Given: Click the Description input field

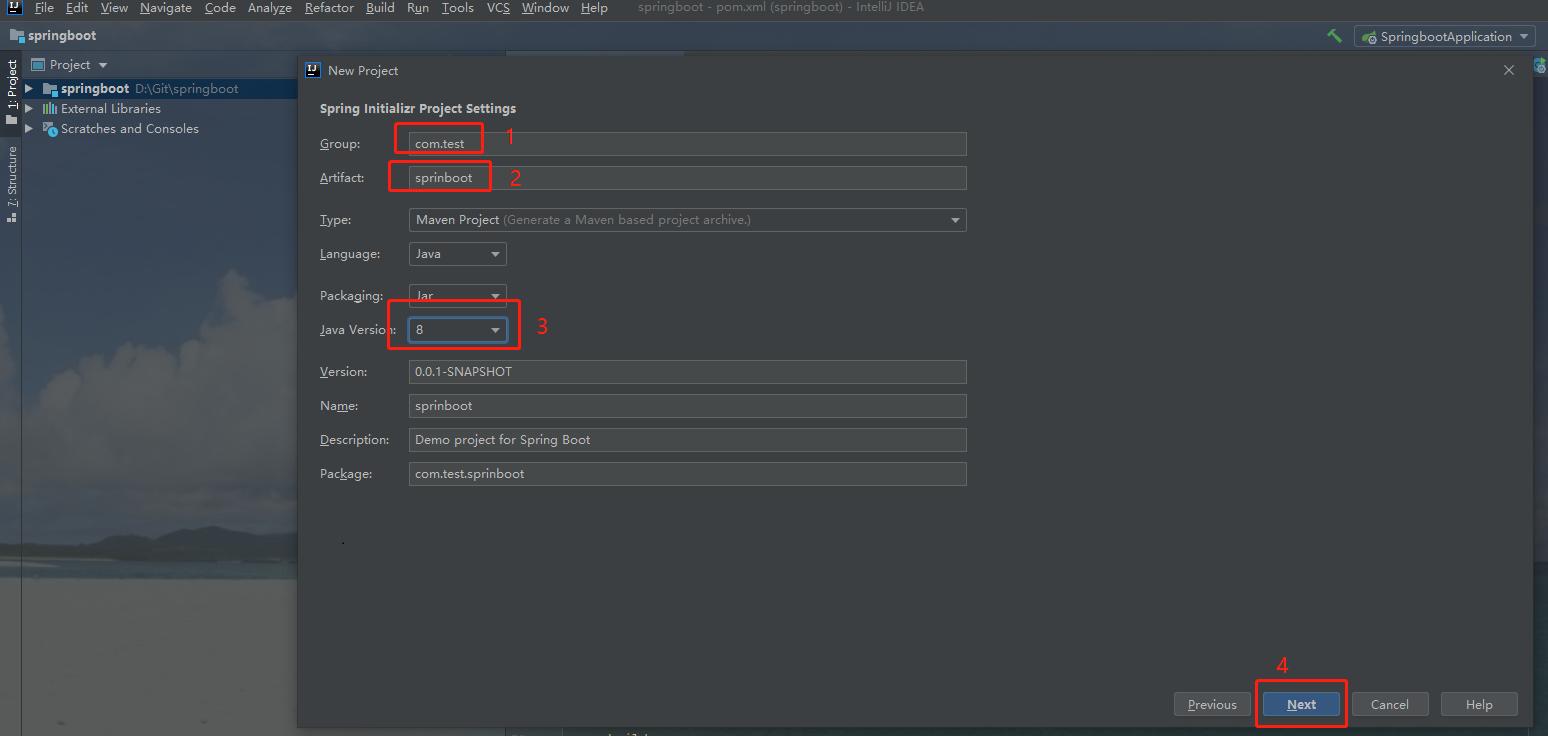Looking at the screenshot, I should [688, 440].
